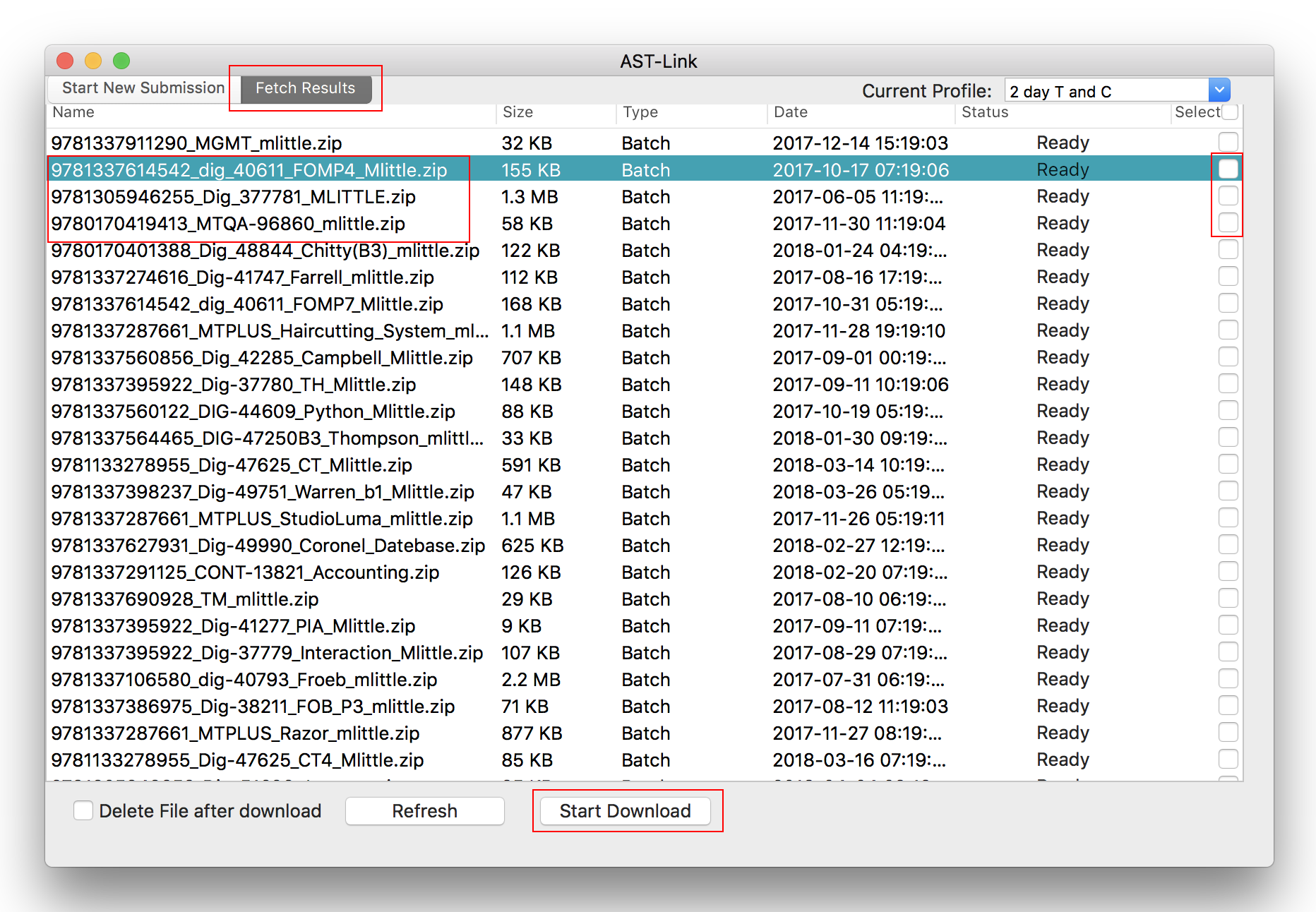Check the box for the MTPLUS_Razor file
This screenshot has width=1316, height=912.
click(x=1228, y=732)
